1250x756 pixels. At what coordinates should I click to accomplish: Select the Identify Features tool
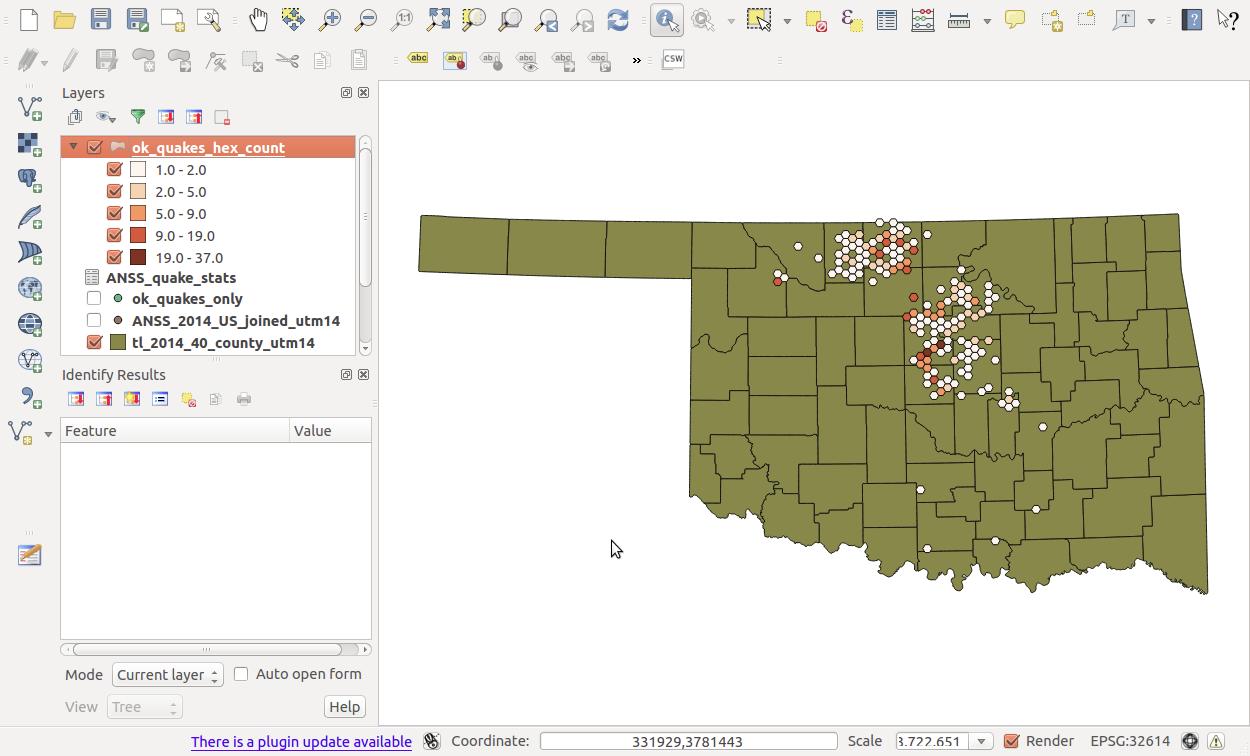tap(666, 19)
